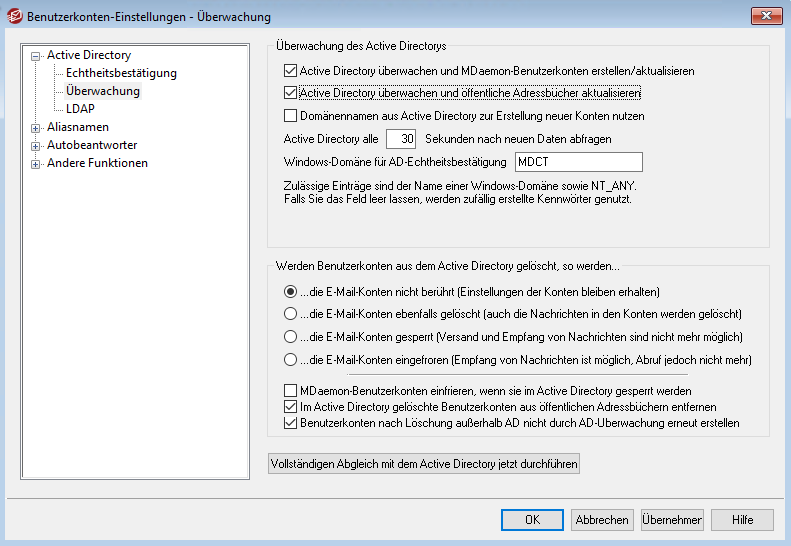This screenshot has height=546, width=791.
Task: Choose the E-Mail-Konten gesperrt radio option
Action: (x=290, y=337)
